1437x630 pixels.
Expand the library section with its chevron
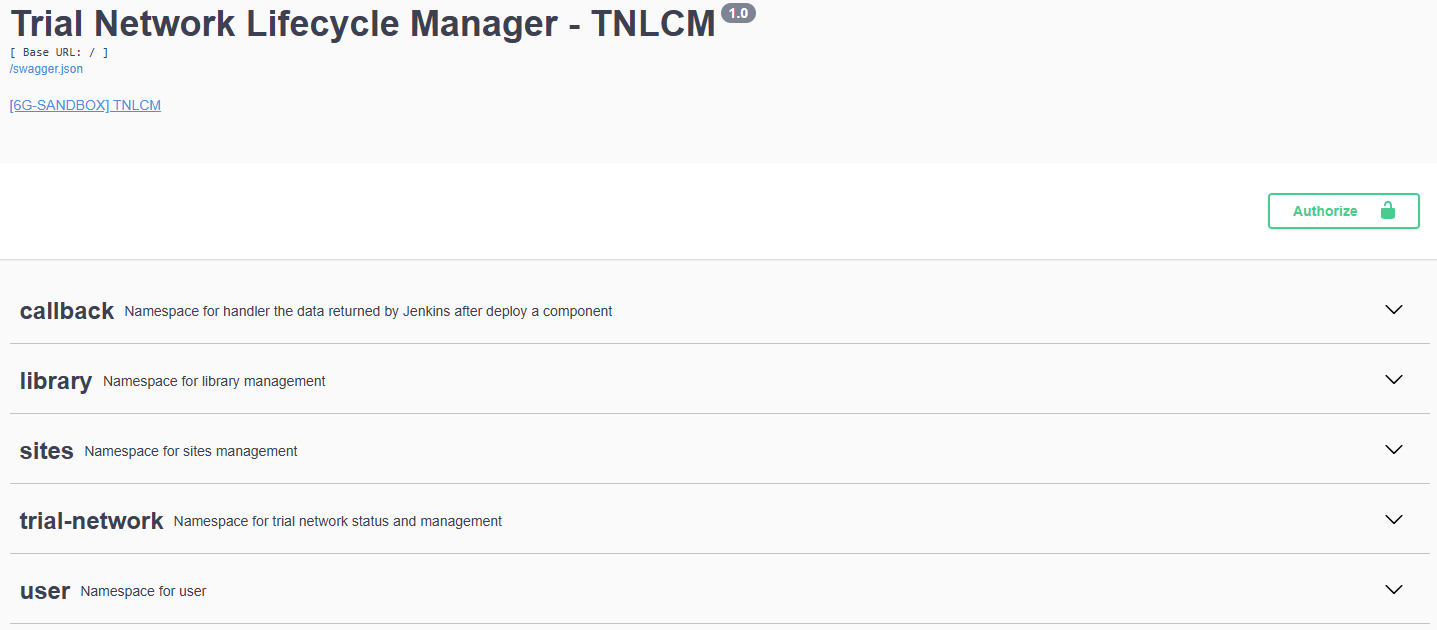tap(1394, 379)
